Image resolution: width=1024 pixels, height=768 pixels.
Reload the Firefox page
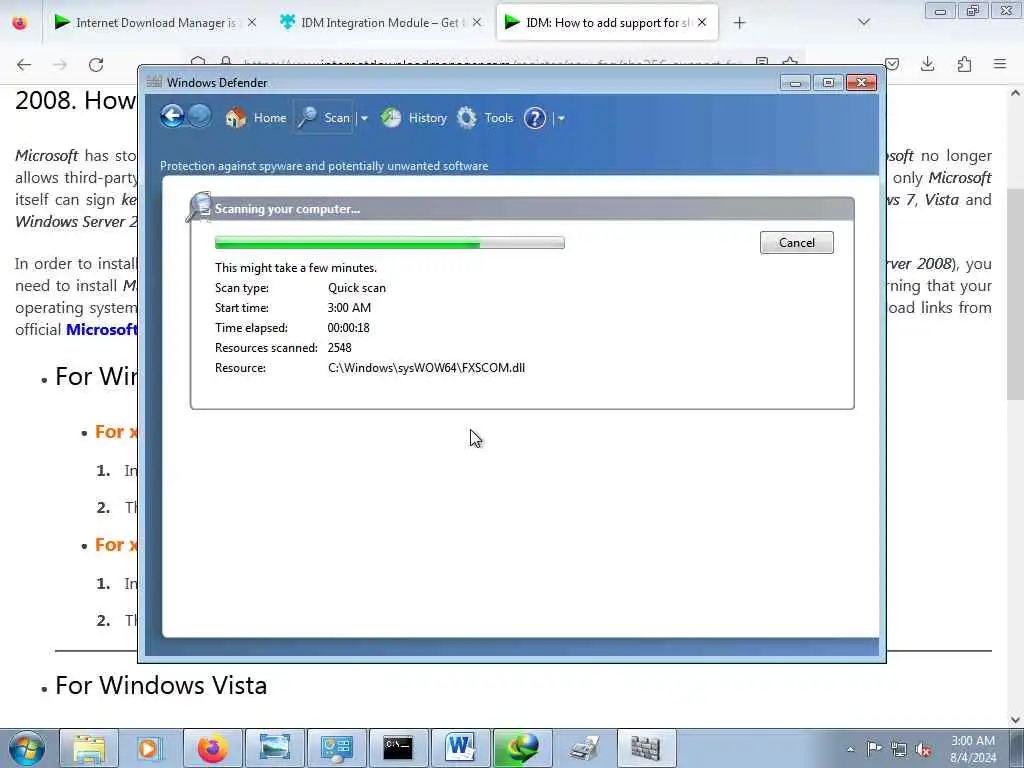[x=96, y=65]
